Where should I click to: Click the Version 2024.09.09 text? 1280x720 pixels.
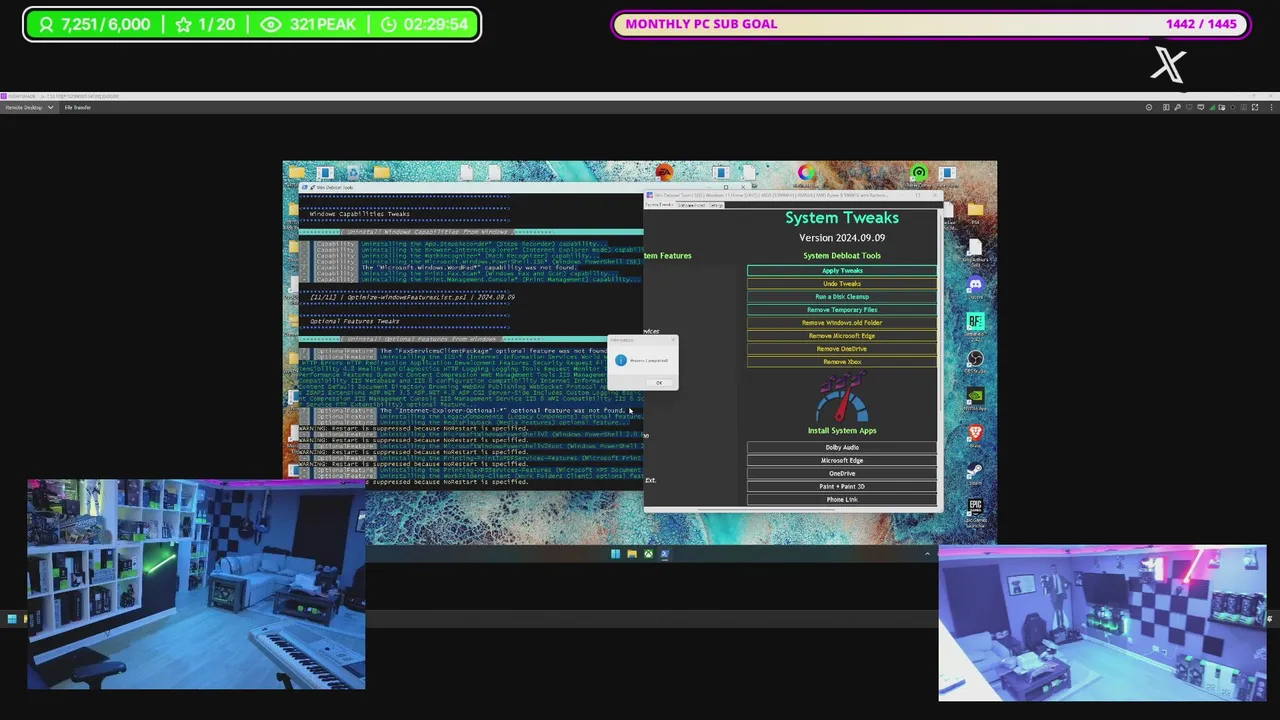842,238
